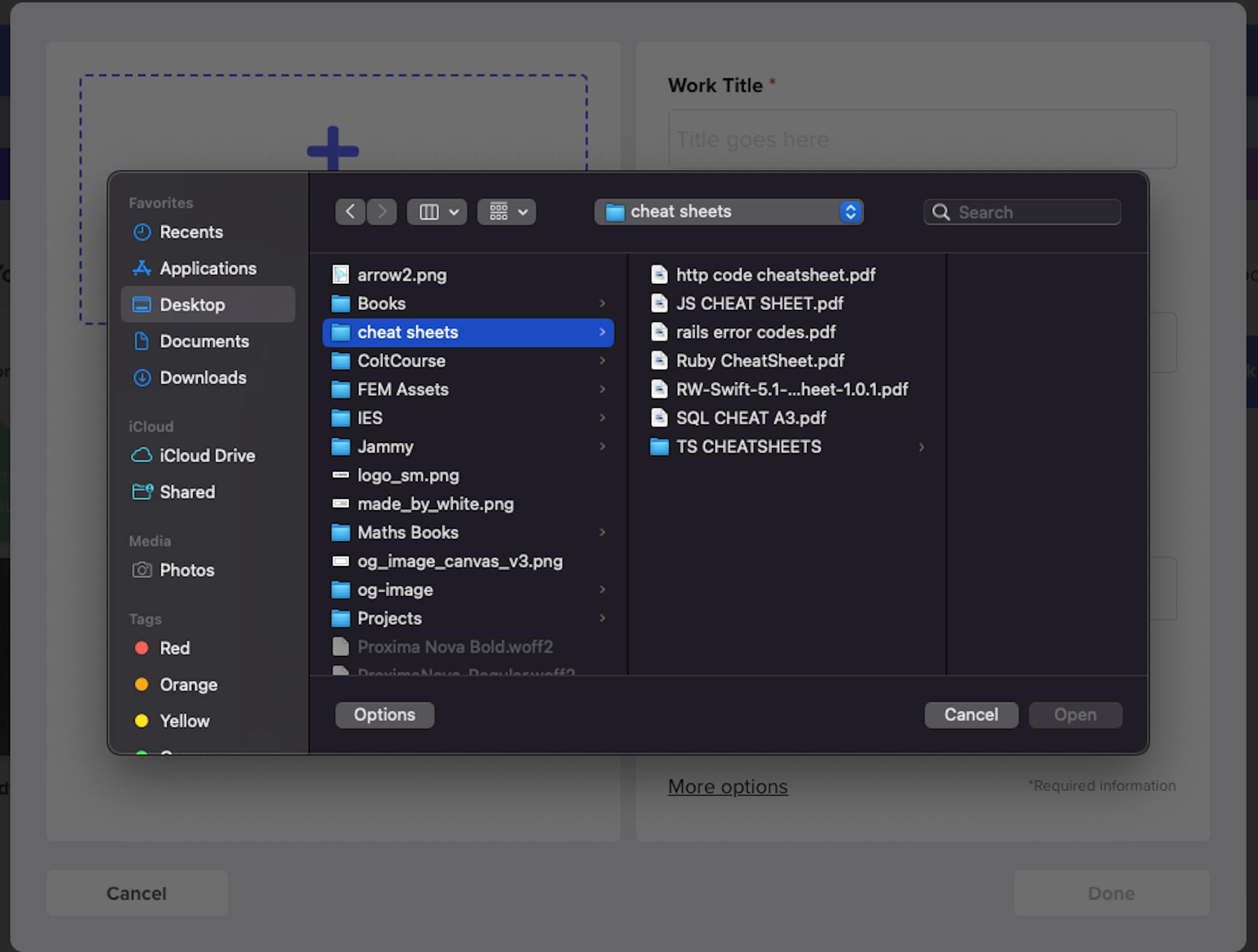This screenshot has width=1258, height=952.
Task: Open Photos under Media
Action: pos(187,570)
